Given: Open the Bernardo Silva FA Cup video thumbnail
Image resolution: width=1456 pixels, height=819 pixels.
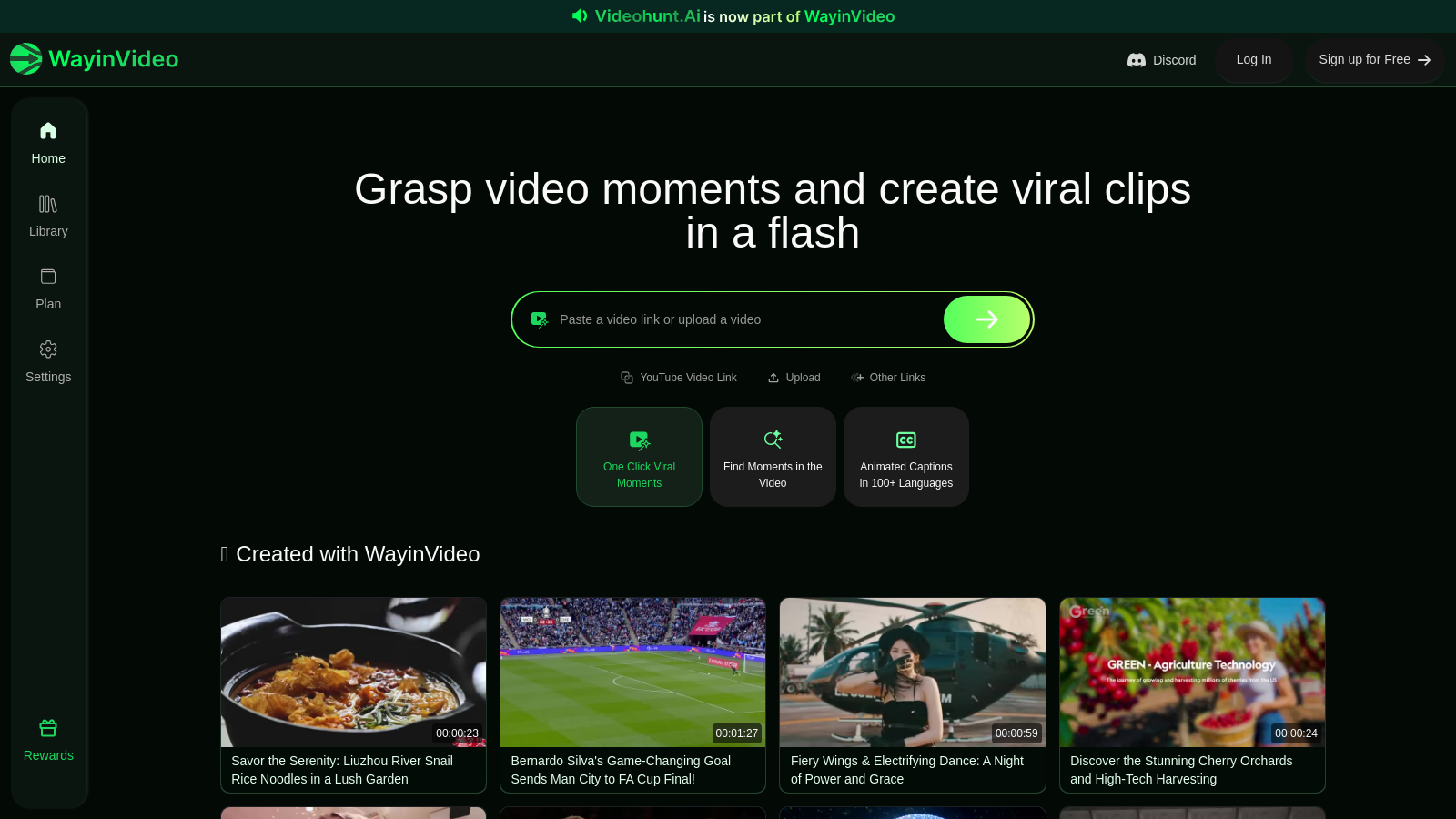Looking at the screenshot, I should tap(632, 672).
